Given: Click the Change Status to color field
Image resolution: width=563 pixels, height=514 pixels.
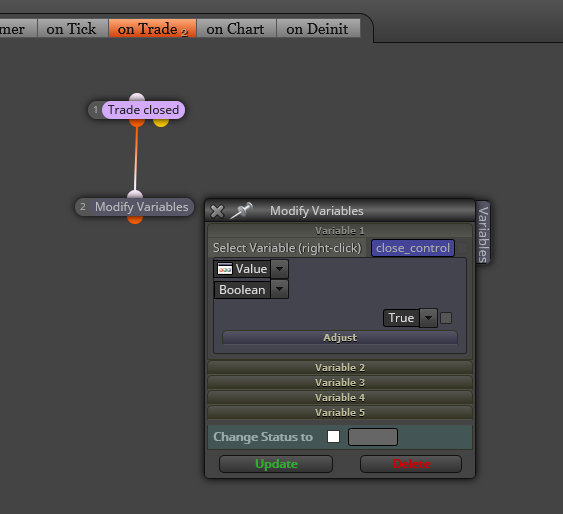Looking at the screenshot, I should pos(373,437).
